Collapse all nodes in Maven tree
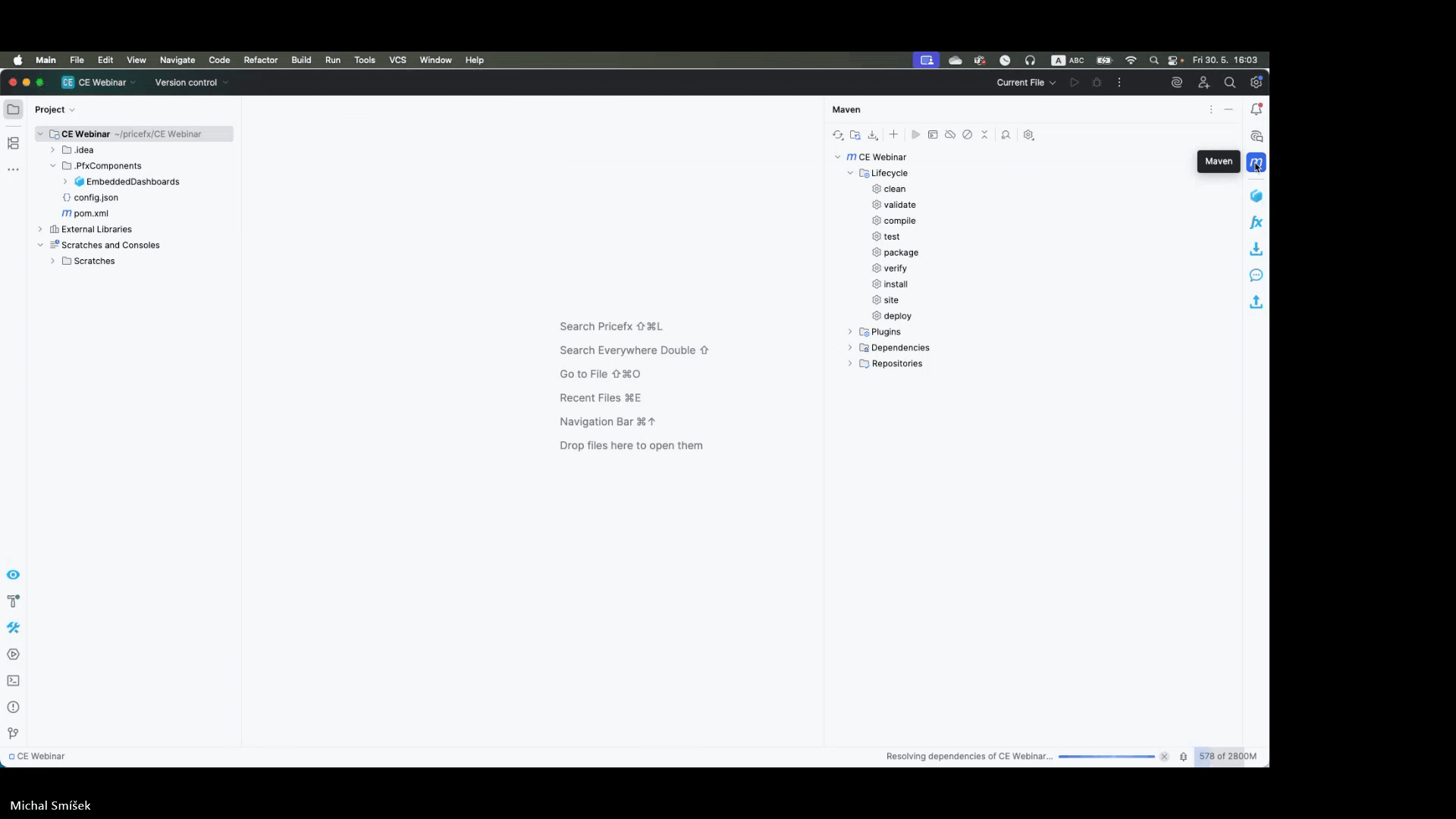Viewport: 1456px width, 819px height. click(984, 135)
